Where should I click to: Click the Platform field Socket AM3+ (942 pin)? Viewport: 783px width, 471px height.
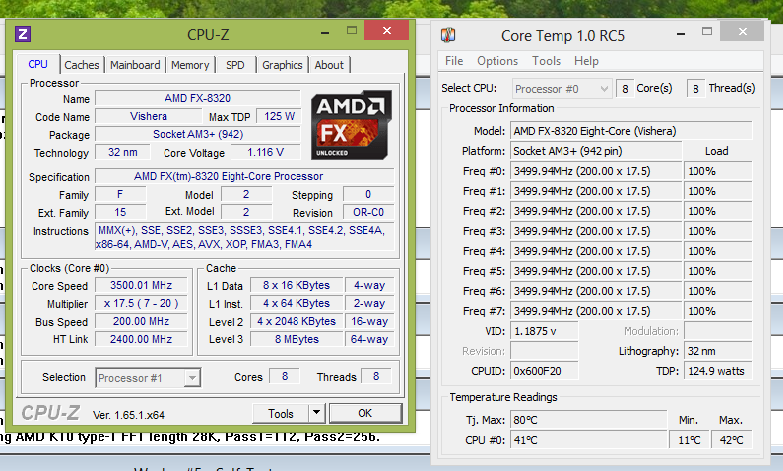[x=596, y=151]
